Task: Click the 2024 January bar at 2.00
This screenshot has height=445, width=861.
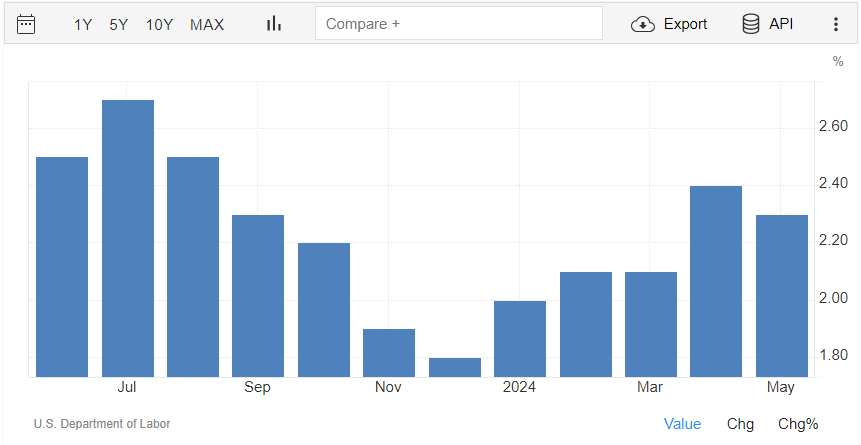Action: 520,339
